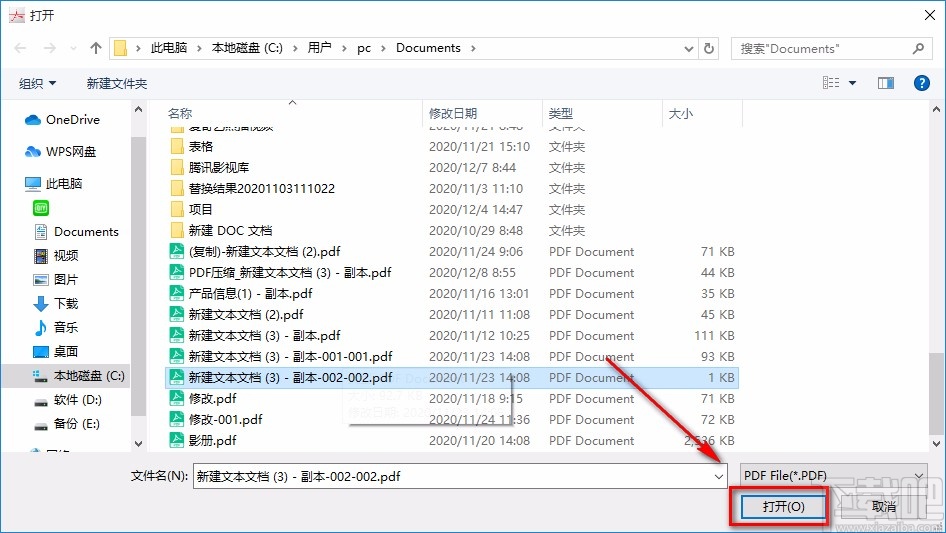Open the 组织 menu
946x533 pixels.
[37, 83]
